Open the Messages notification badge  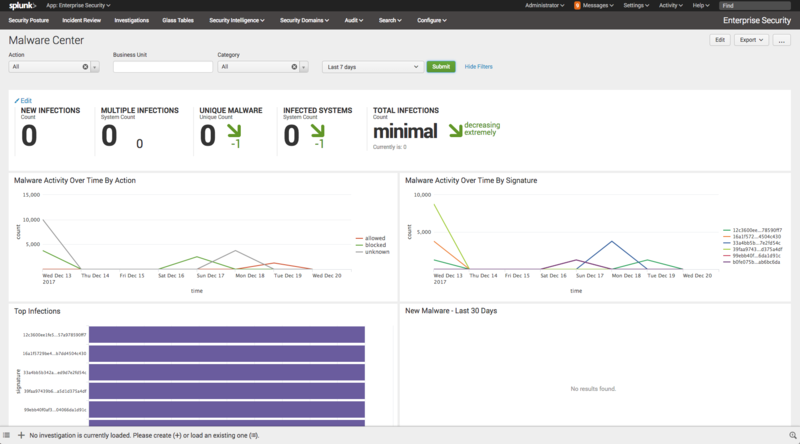(577, 5)
